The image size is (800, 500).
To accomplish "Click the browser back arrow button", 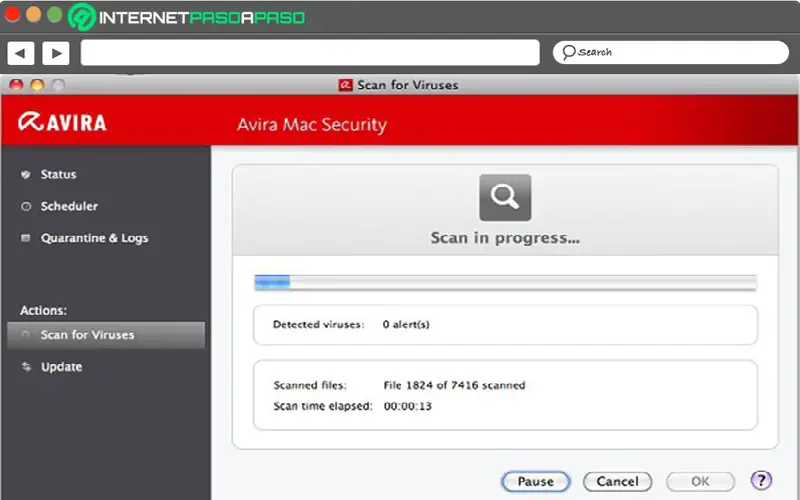I will [21, 52].
